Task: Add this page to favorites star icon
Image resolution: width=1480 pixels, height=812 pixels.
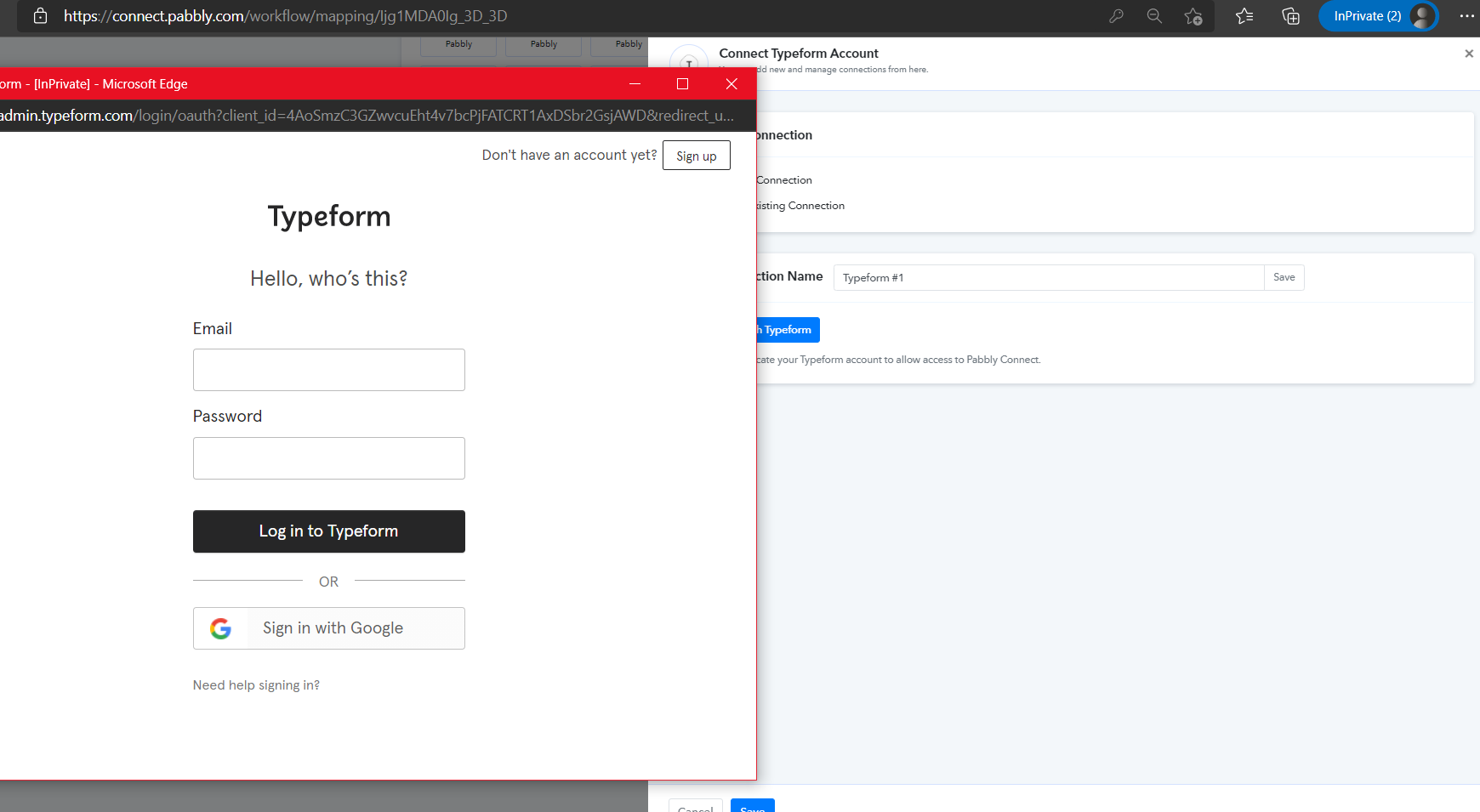Action: tap(1193, 16)
